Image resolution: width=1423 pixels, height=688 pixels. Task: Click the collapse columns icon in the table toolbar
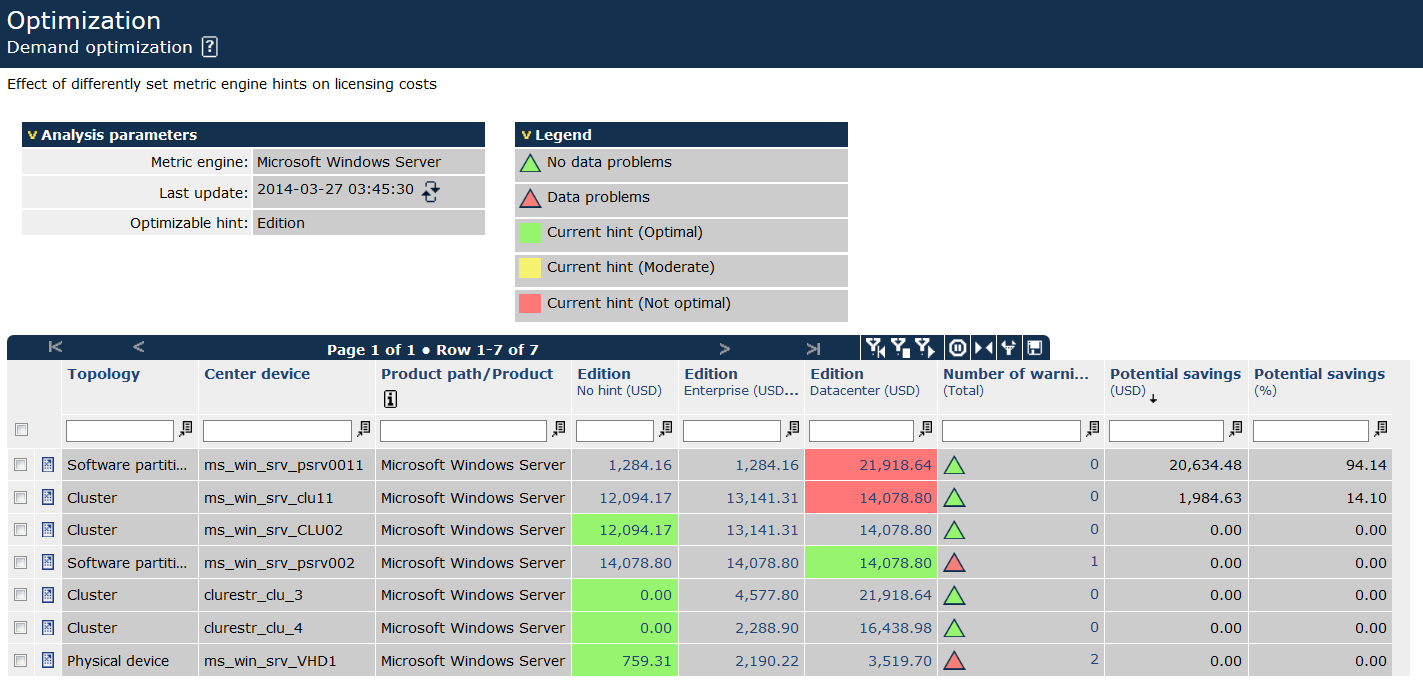(x=984, y=347)
